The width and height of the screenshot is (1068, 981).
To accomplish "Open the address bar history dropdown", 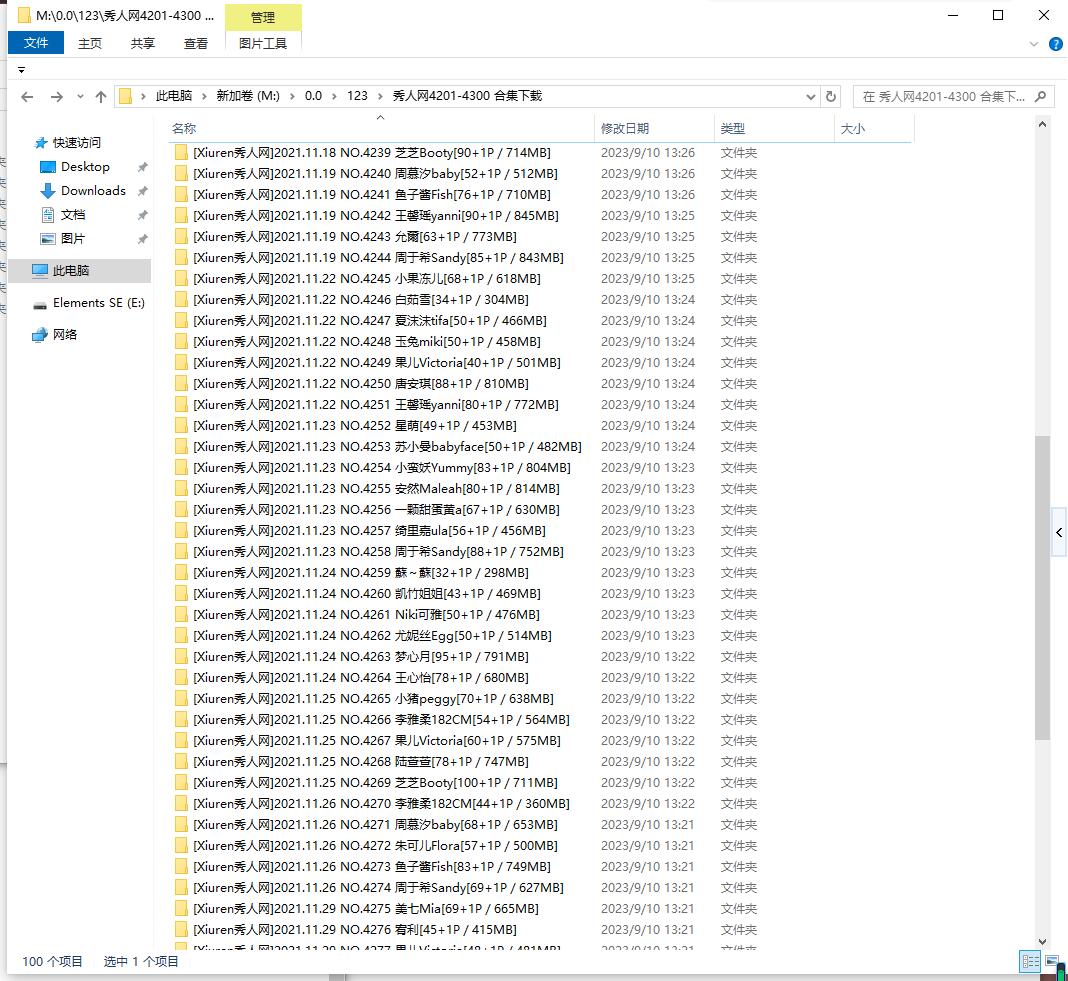I will [810, 97].
